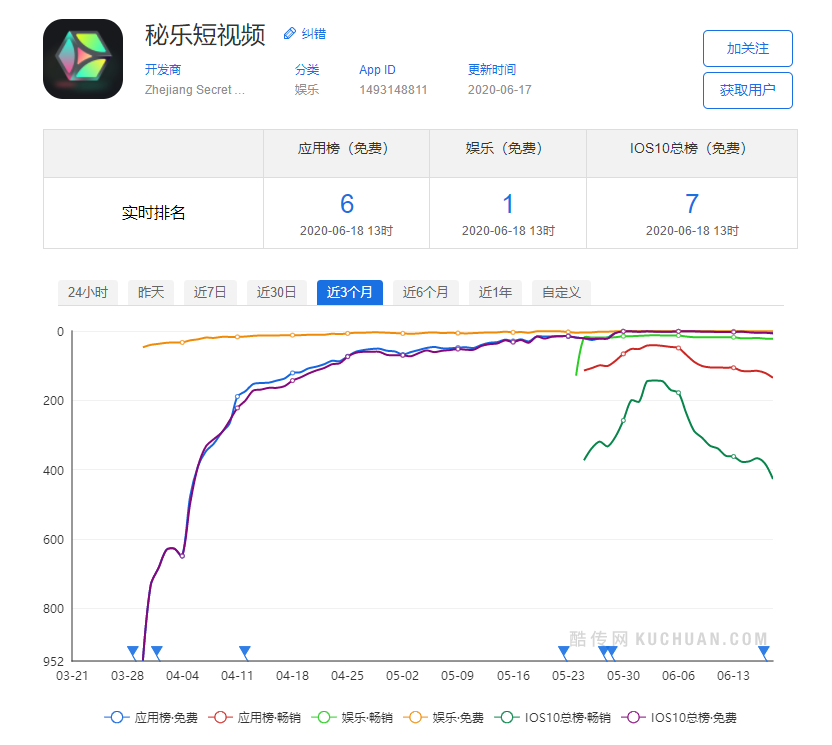Viewport: 832px width, 745px height.
Task: Choose the 近6个月 range tab
Action: (x=426, y=292)
